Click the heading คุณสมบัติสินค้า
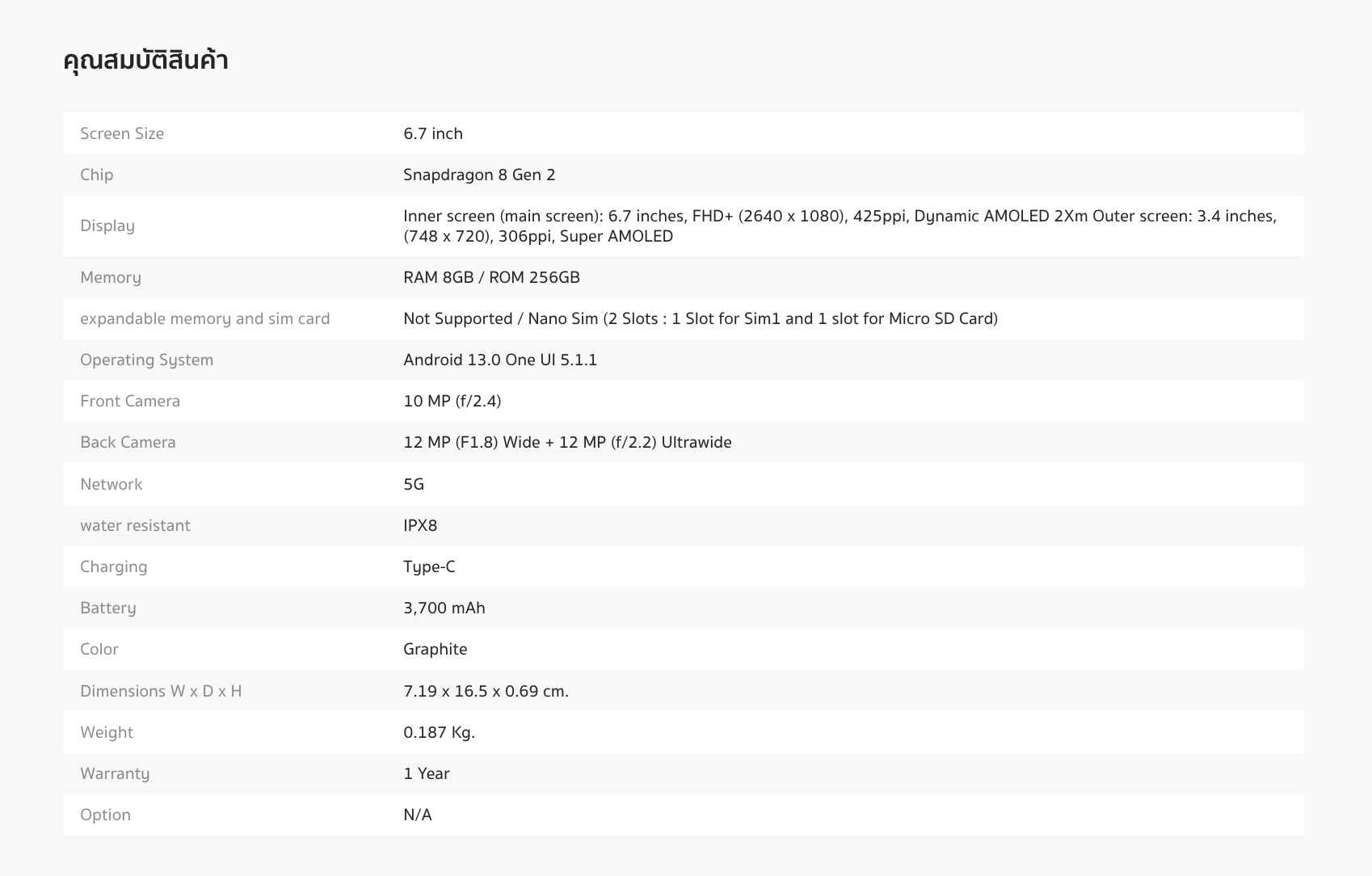Image resolution: width=1372 pixels, height=876 pixels. point(145,61)
